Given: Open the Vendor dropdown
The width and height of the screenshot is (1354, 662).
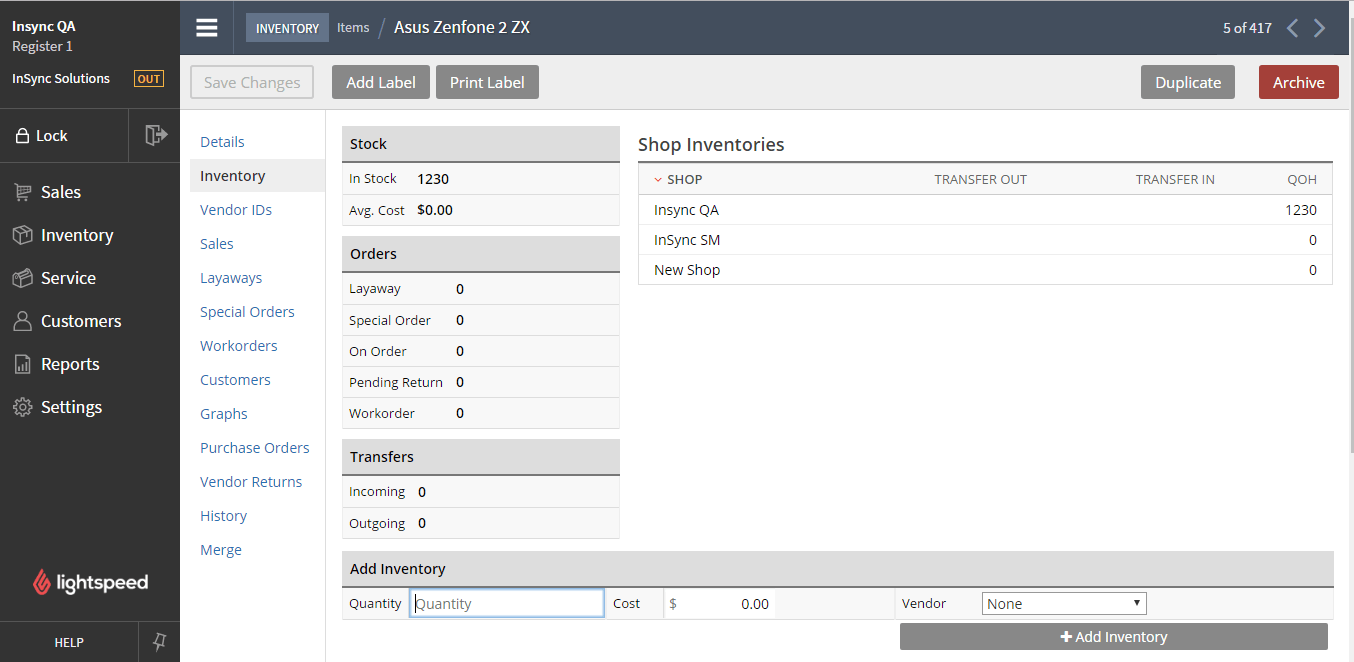Looking at the screenshot, I should point(1064,604).
